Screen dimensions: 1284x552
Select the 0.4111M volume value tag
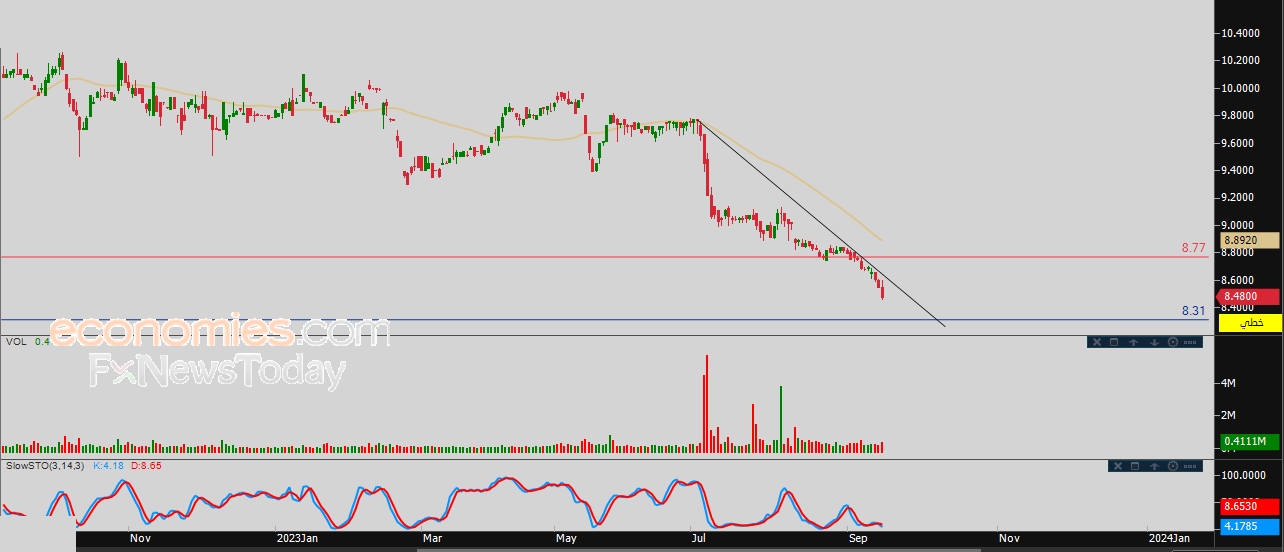1252,441
